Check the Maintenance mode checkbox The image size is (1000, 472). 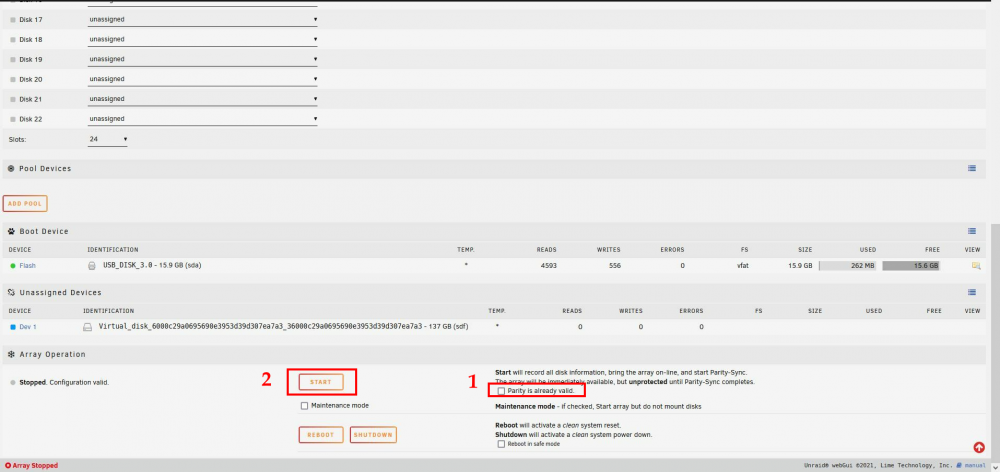coord(304,406)
